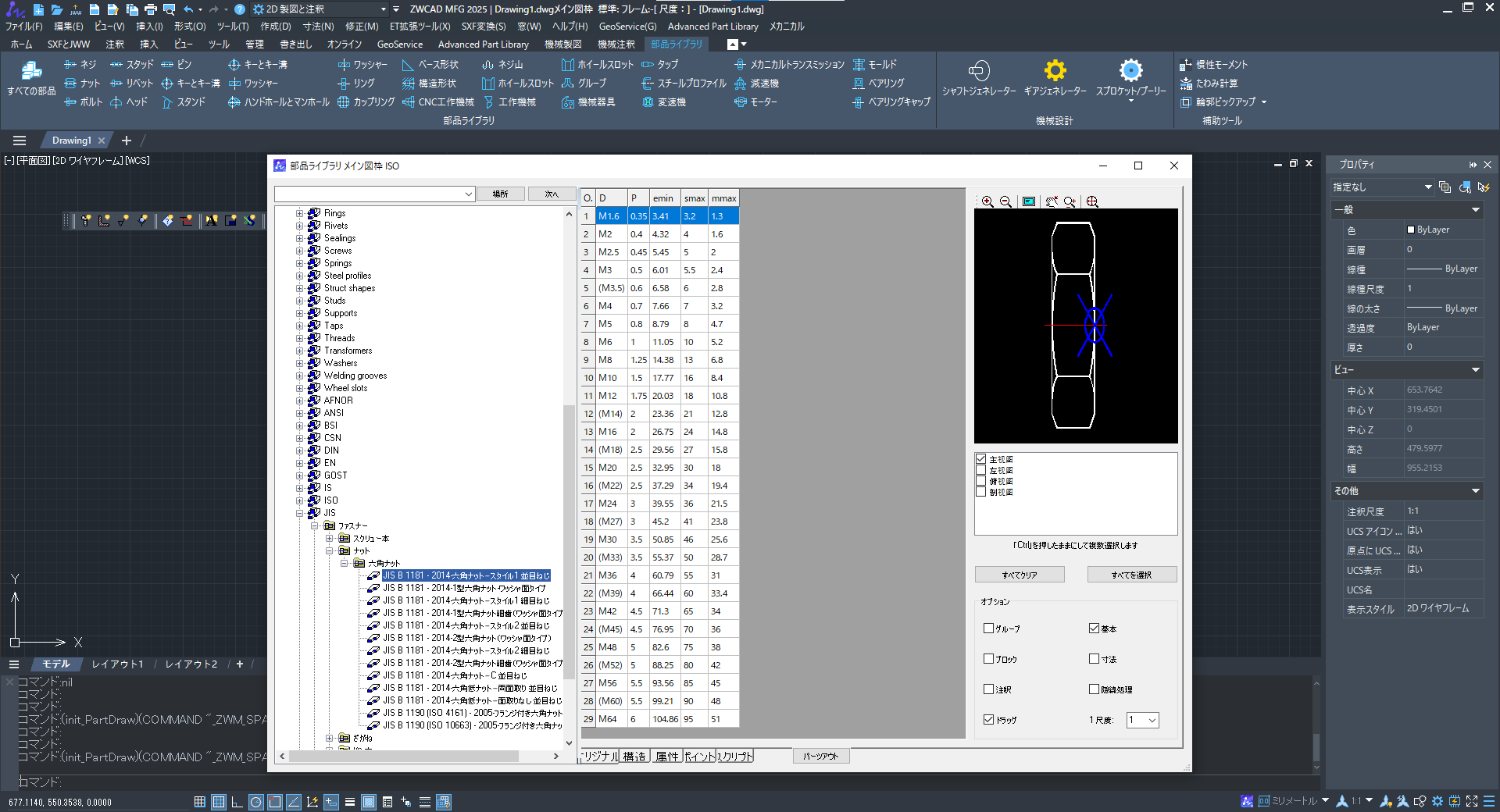Screen dimensions: 1500x812
Task: Launch the ギアジェネレーター gear generator
Action: [x=1055, y=78]
